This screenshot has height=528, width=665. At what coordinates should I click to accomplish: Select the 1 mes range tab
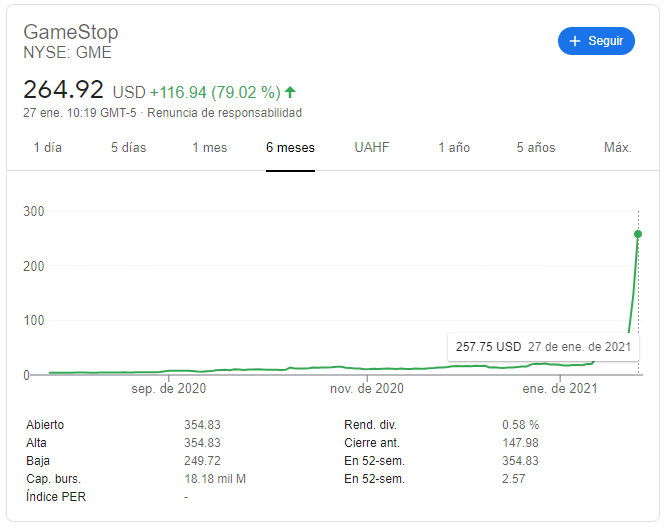[x=210, y=148]
